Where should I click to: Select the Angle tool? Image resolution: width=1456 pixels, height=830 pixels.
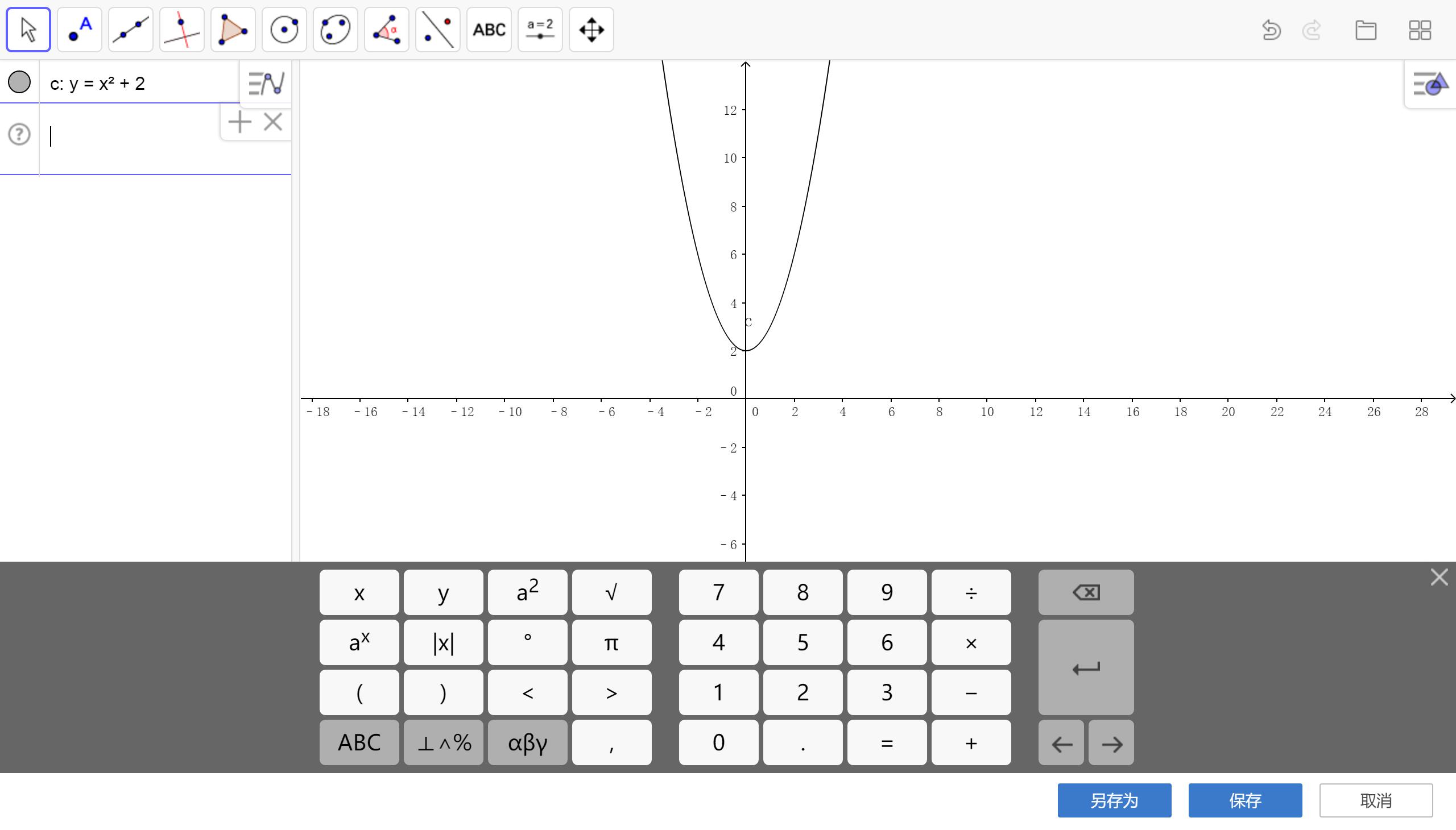(387, 30)
